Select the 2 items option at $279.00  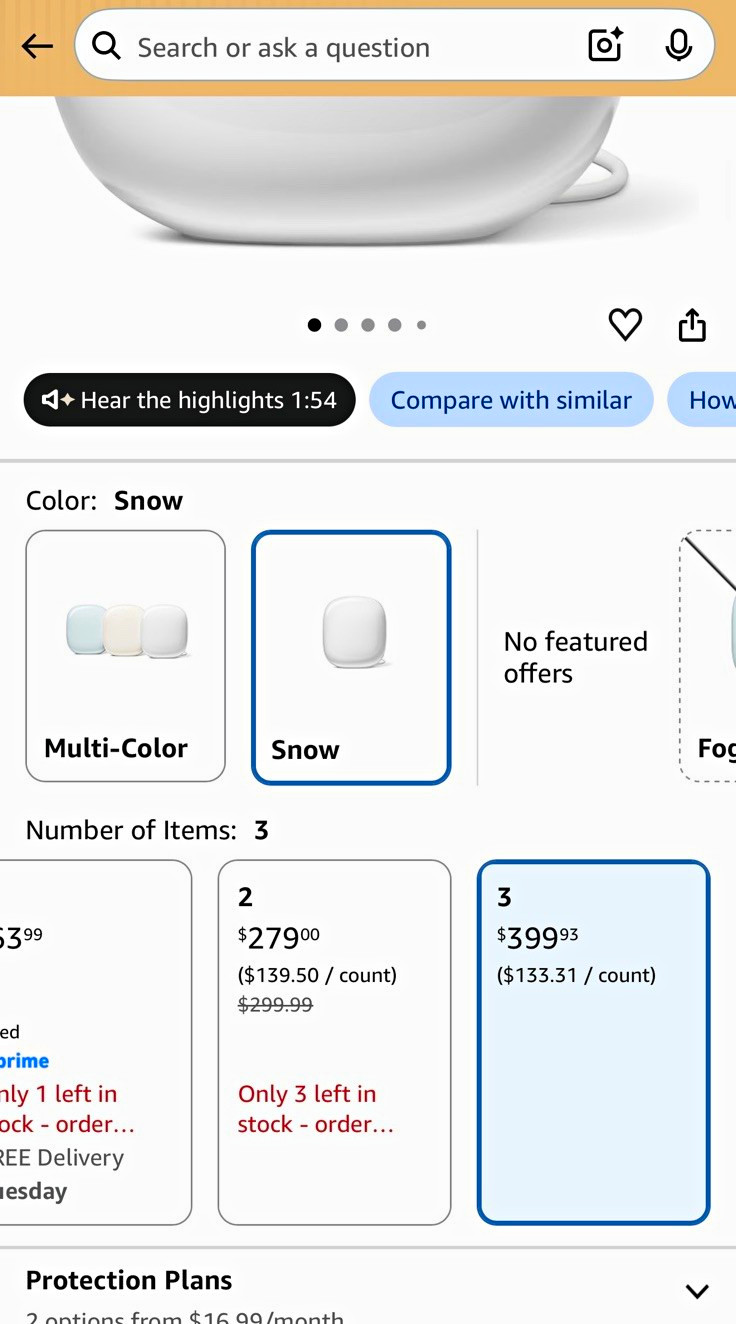pyautogui.click(x=334, y=1042)
